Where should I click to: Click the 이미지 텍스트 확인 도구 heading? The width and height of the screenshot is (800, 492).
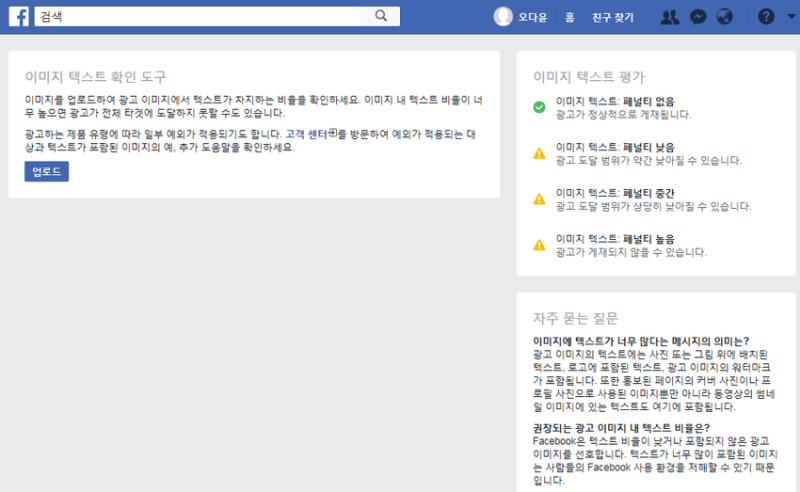(95, 77)
